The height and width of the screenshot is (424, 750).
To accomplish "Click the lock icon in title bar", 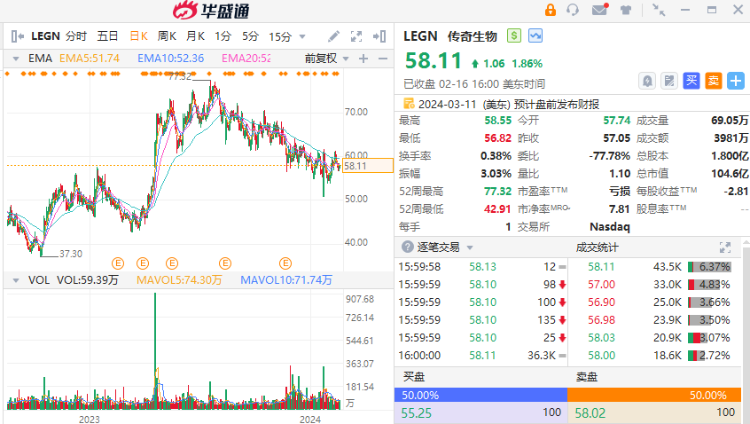I will tap(551, 10).
